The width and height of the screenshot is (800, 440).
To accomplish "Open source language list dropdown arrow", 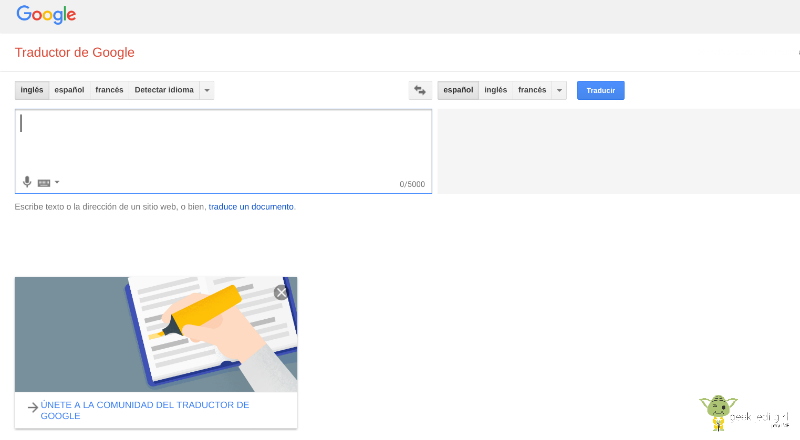I will point(207,90).
